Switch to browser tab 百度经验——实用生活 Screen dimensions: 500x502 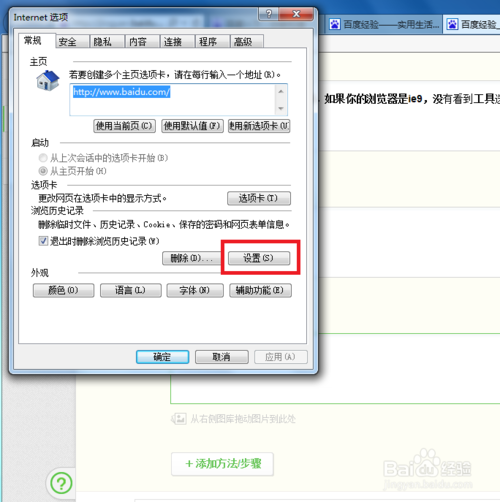384,24
